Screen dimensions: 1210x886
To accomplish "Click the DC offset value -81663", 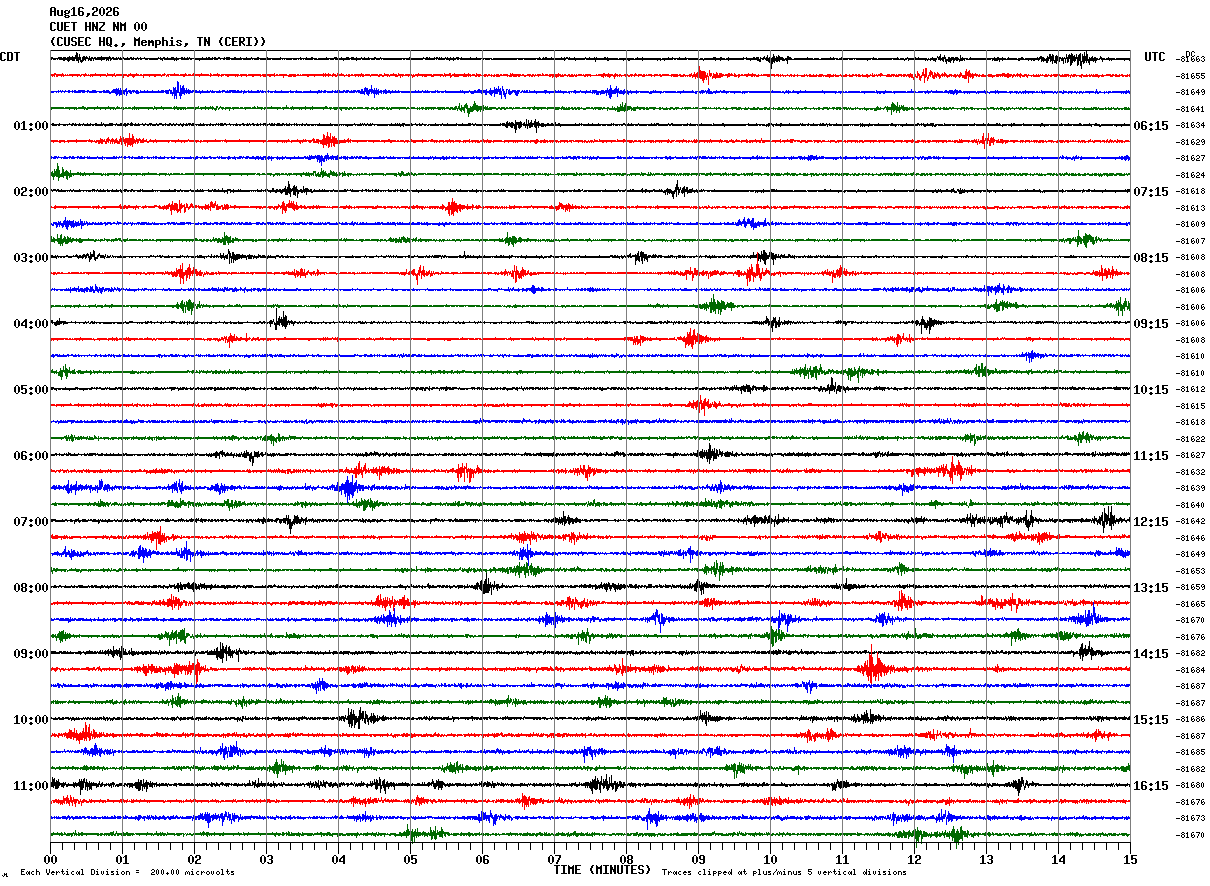I will [x=1191, y=60].
